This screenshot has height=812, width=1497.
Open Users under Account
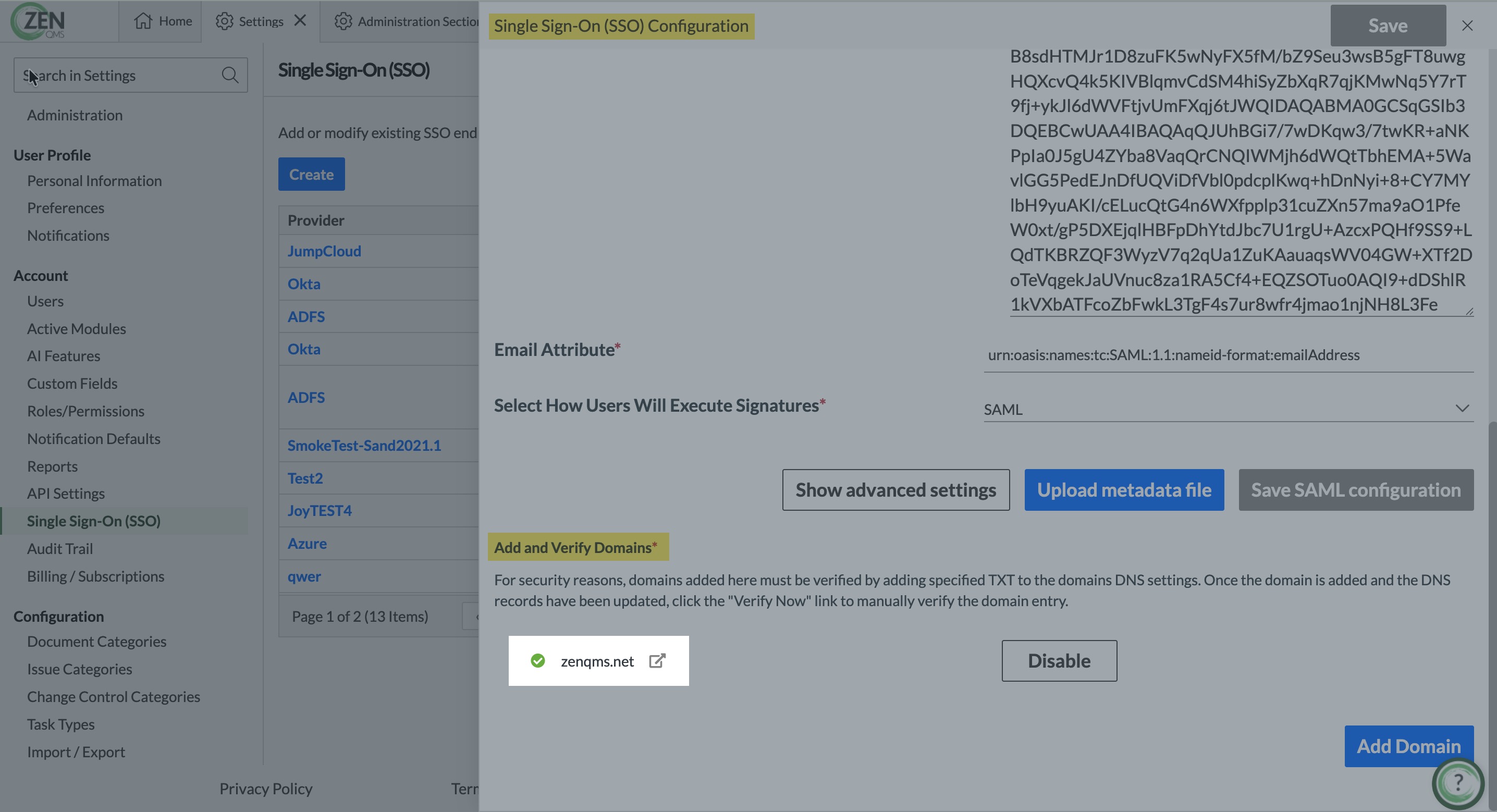coord(45,301)
